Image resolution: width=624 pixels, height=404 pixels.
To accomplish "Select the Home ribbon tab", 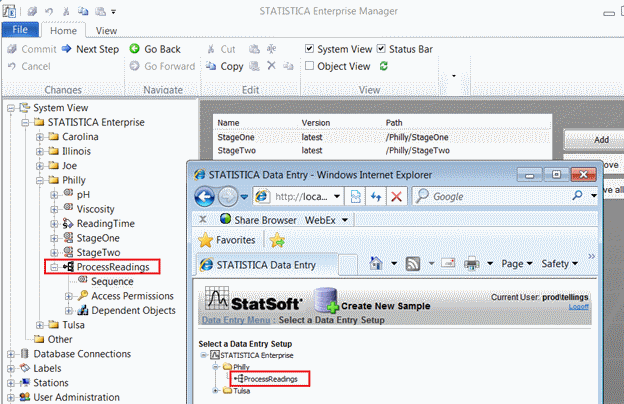I will click(63, 31).
